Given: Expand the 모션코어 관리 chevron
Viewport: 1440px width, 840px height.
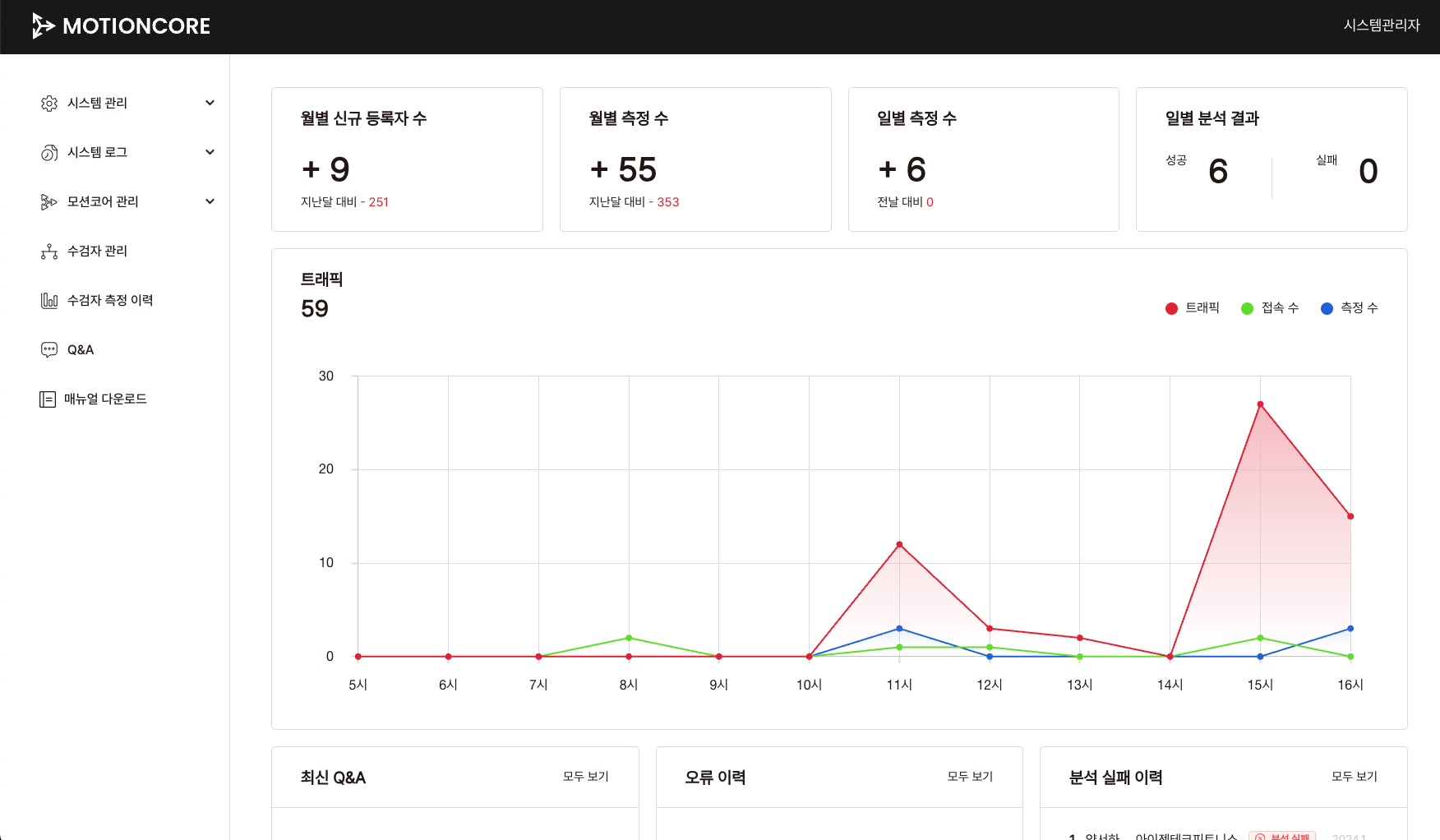Looking at the screenshot, I should point(210,201).
